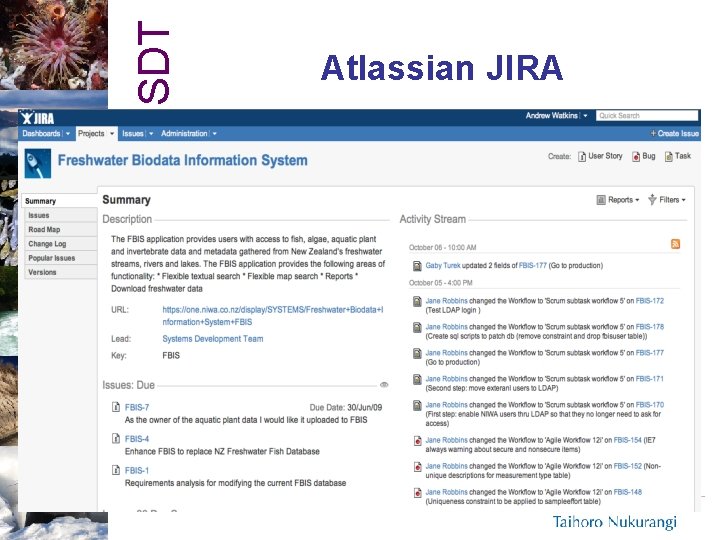
Task: Open the Systems Development Team lead link
Action: 213,339
